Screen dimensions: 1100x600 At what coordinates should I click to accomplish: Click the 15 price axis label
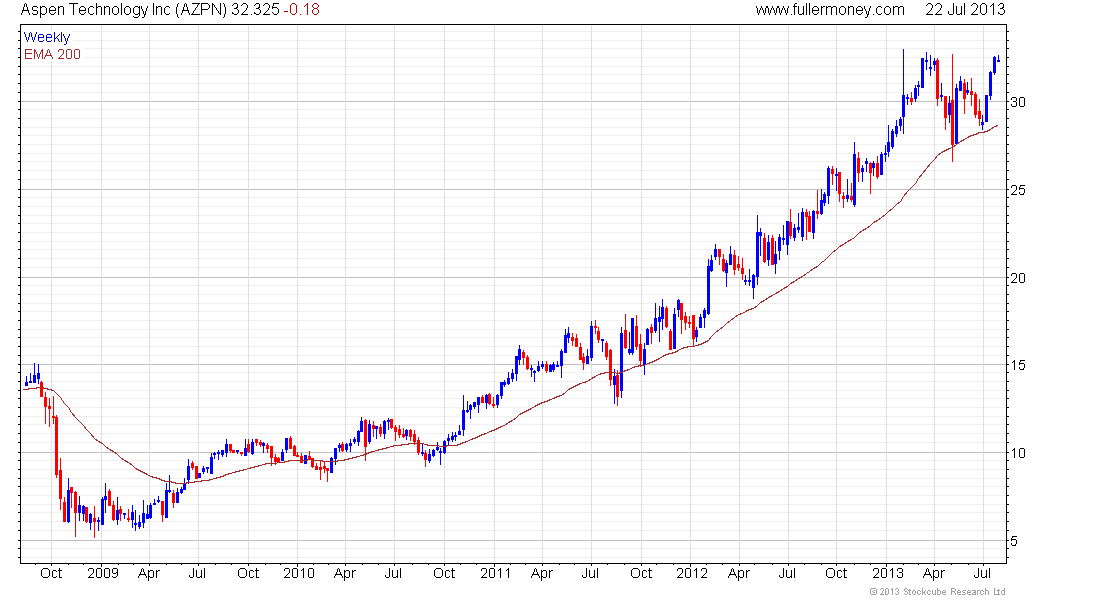pyautogui.click(x=1017, y=365)
